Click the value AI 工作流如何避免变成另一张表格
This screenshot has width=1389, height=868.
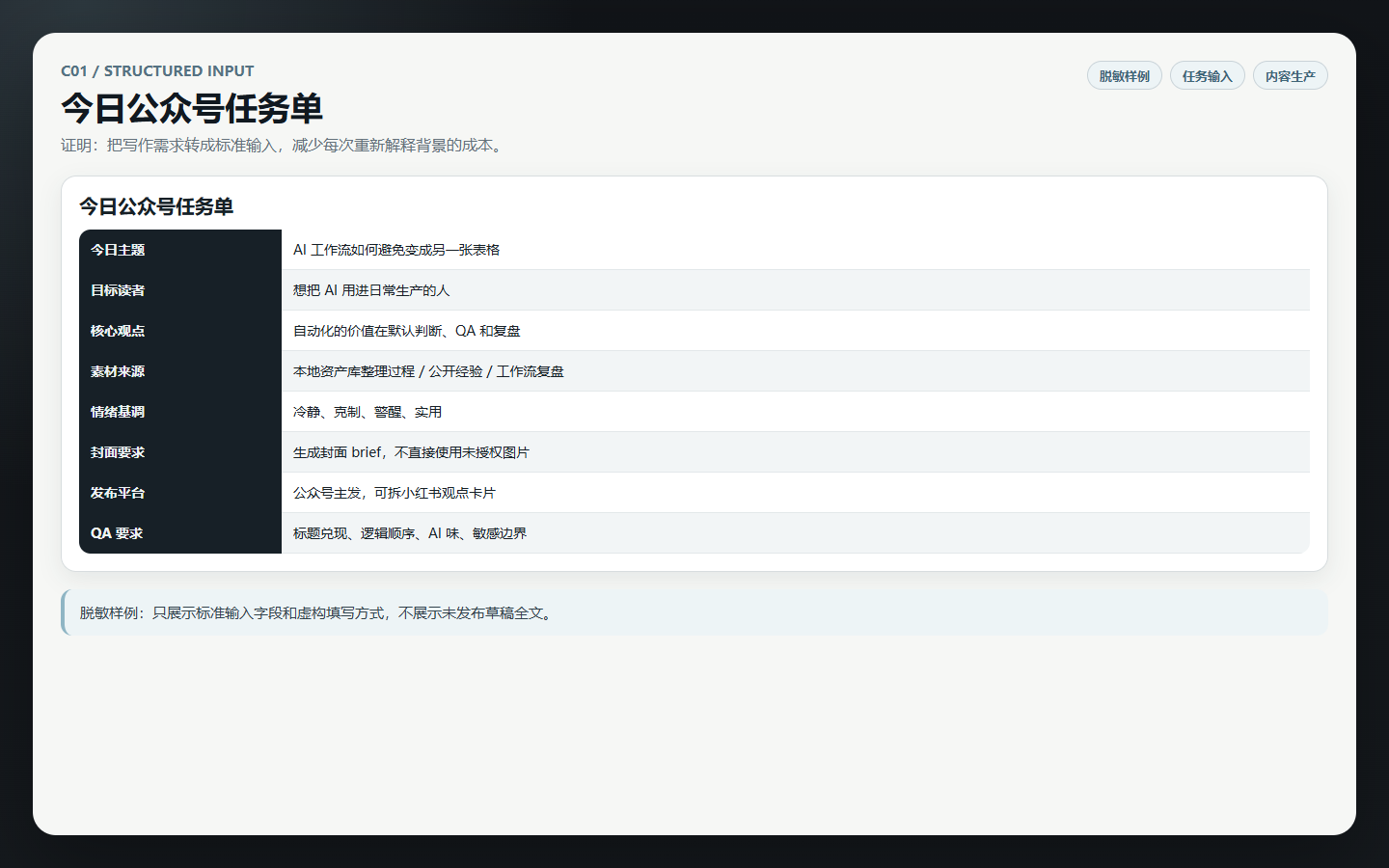(x=396, y=250)
